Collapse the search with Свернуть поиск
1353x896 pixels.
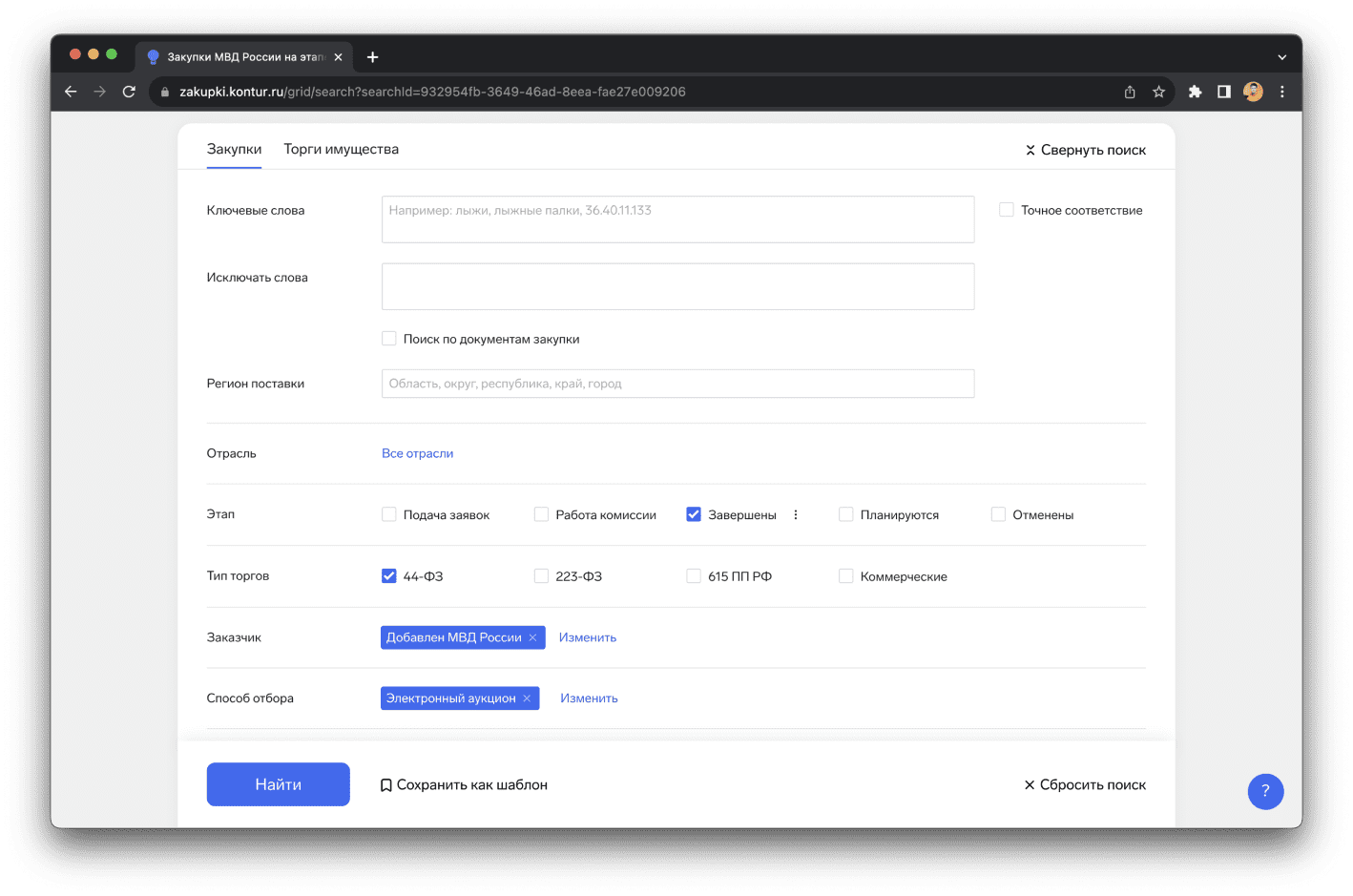click(x=1085, y=150)
